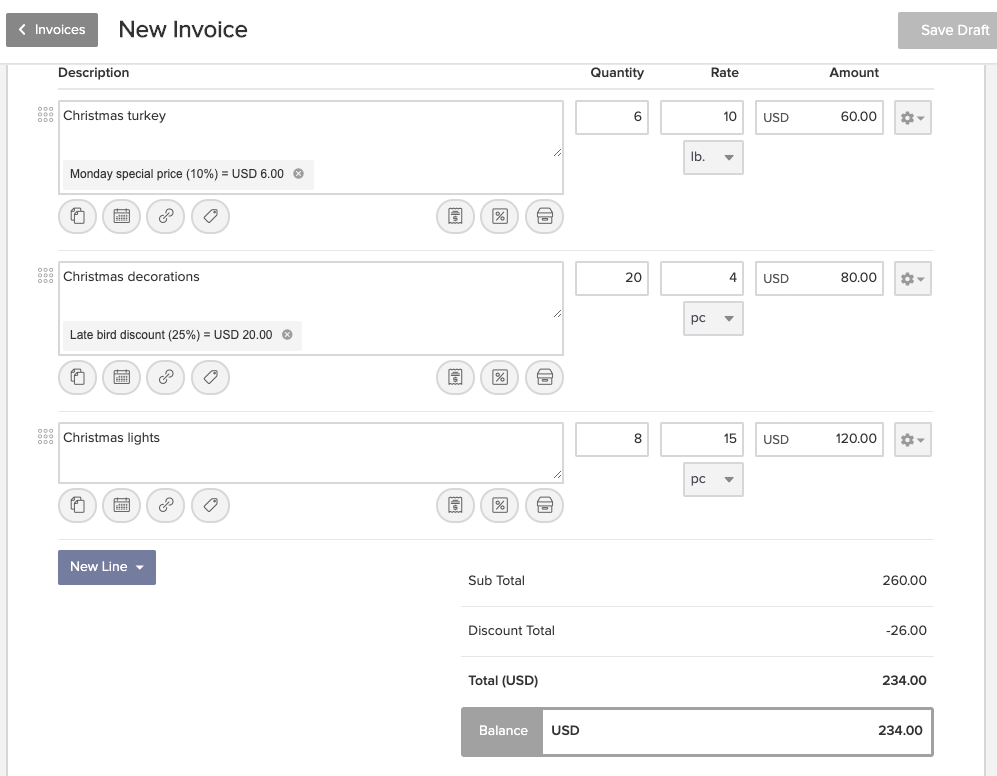Viewport: 997px width, 776px height.
Task: Remove the Late bird discount tag
Action: 287,335
